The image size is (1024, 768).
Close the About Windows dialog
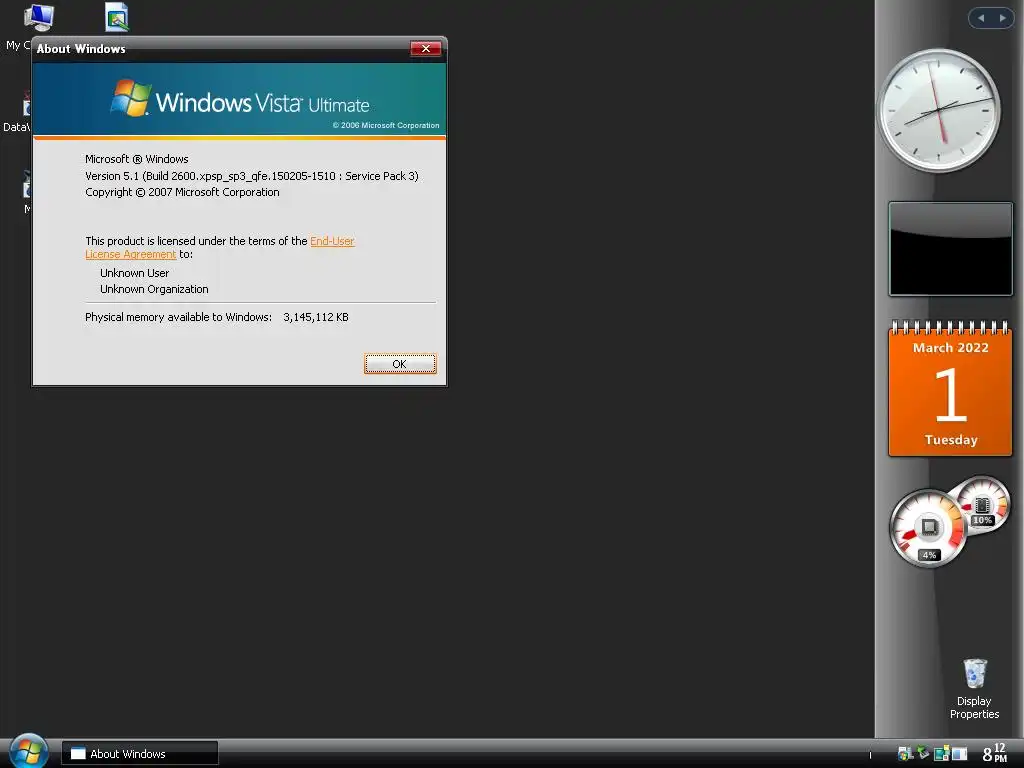click(426, 48)
